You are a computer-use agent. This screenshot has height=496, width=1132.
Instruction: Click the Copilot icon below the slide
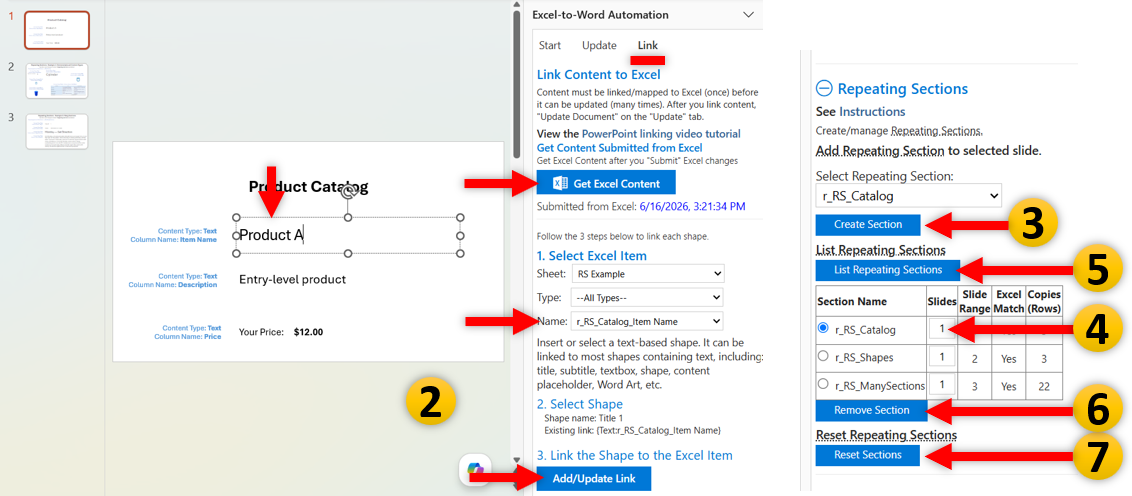pos(476,469)
